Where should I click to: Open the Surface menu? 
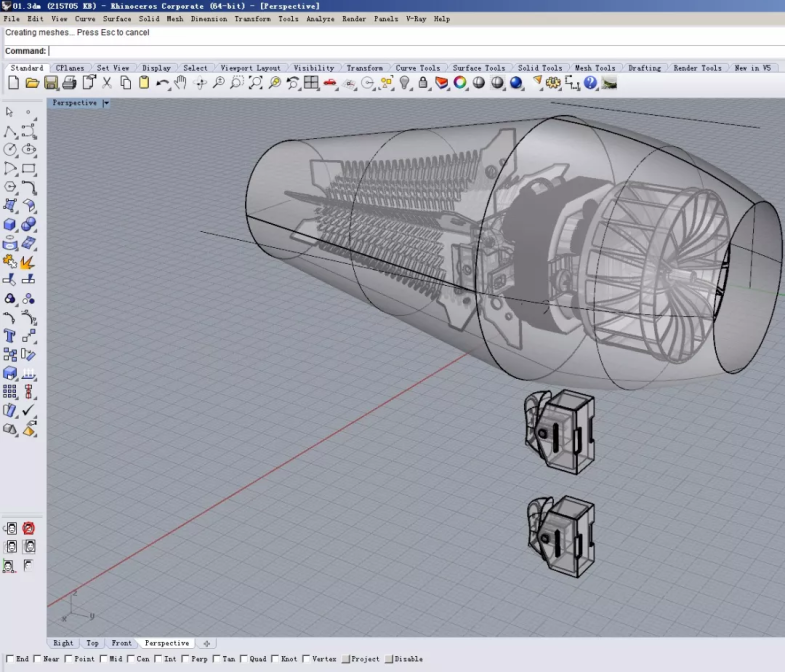[117, 19]
